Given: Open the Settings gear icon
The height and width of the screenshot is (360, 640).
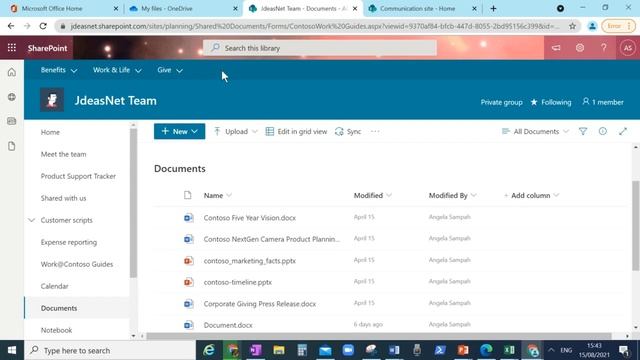Looking at the screenshot, I should tap(580, 48).
